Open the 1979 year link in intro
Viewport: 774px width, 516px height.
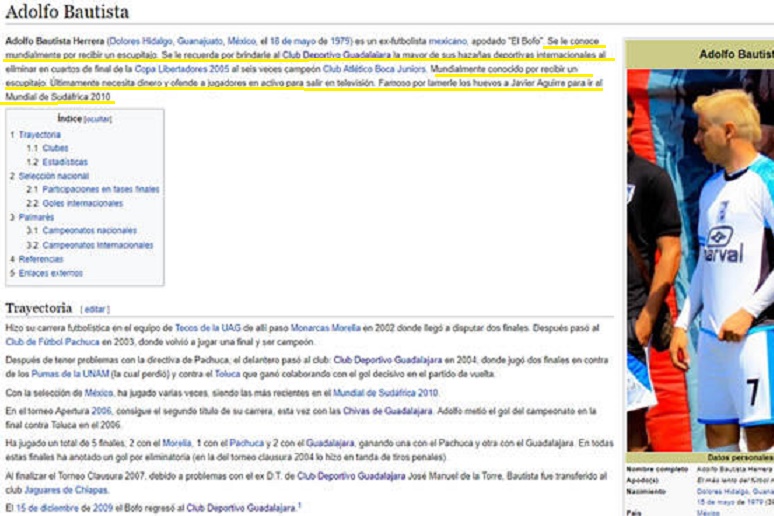click(340, 41)
